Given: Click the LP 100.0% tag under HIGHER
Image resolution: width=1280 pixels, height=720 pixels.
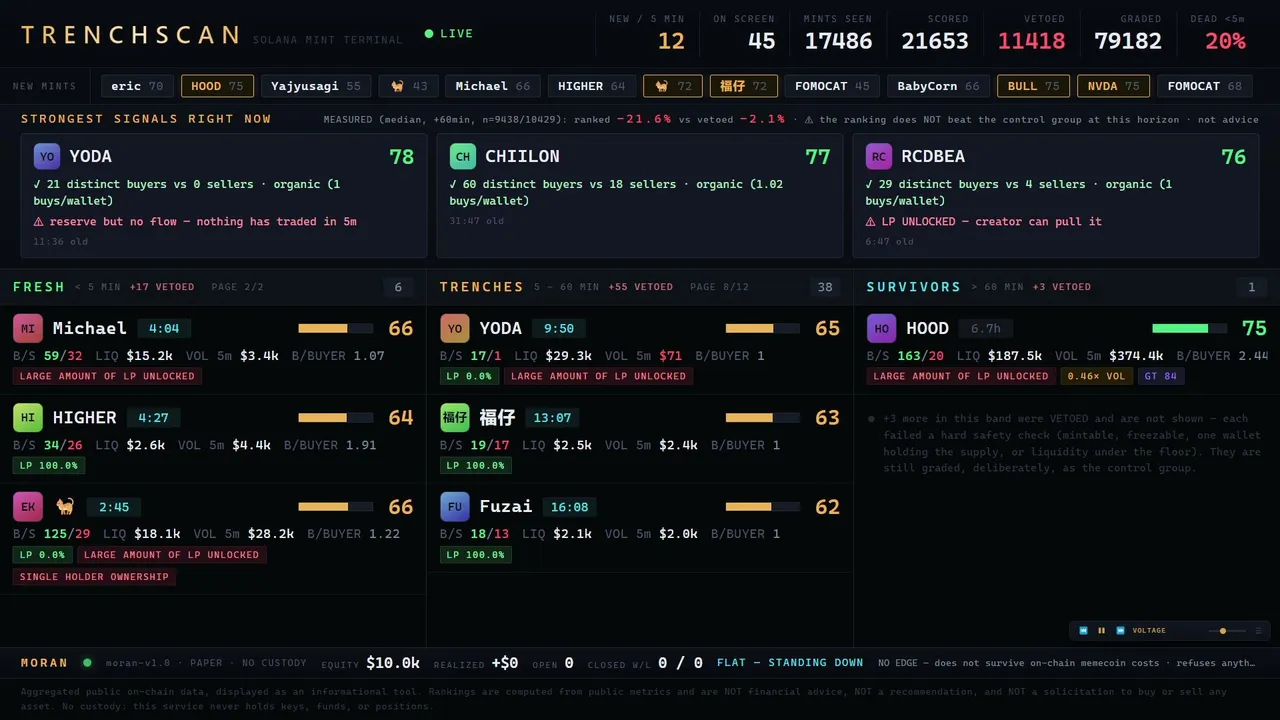Looking at the screenshot, I should pos(49,466).
